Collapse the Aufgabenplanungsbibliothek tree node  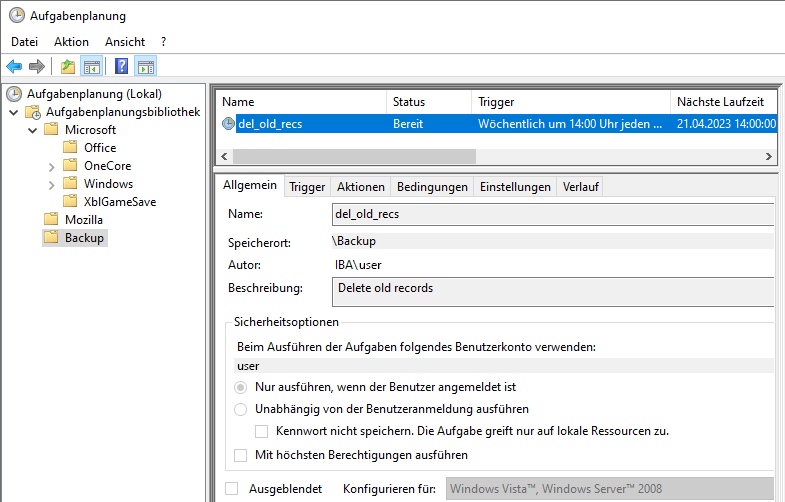14,113
